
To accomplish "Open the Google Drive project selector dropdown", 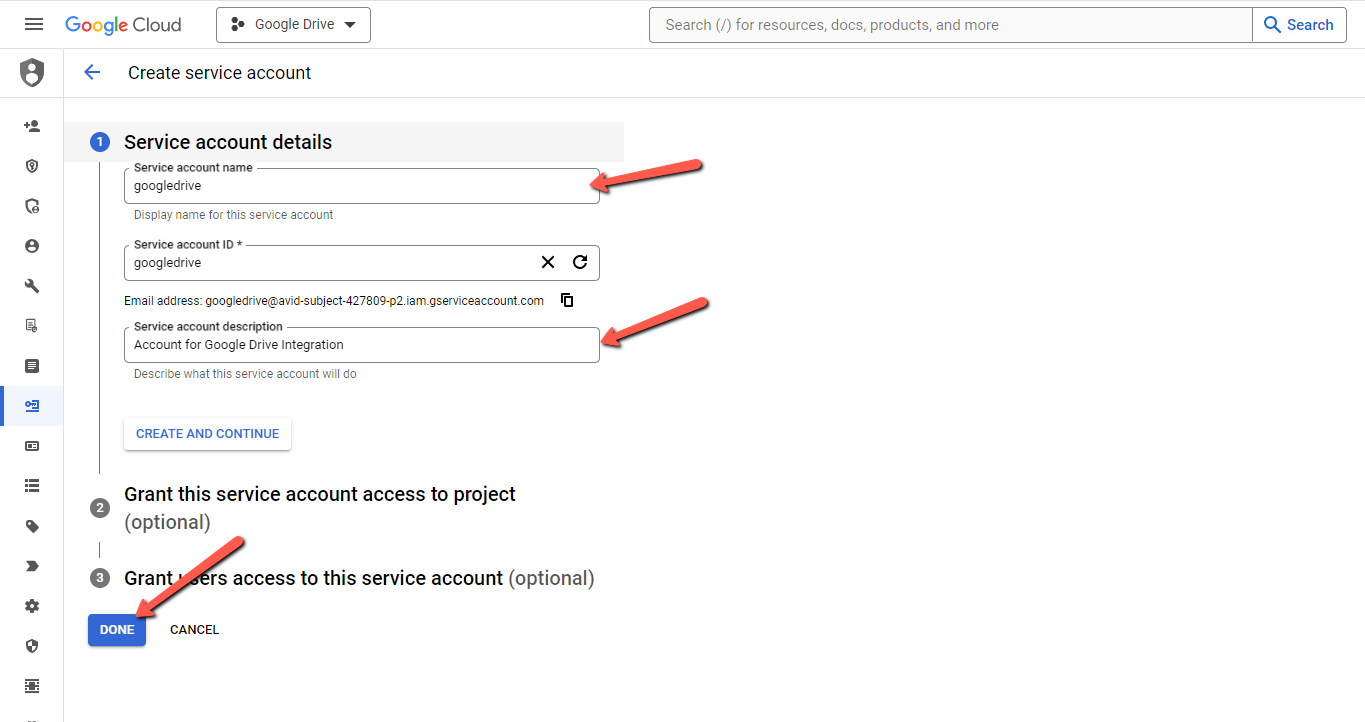I will [x=293, y=25].
